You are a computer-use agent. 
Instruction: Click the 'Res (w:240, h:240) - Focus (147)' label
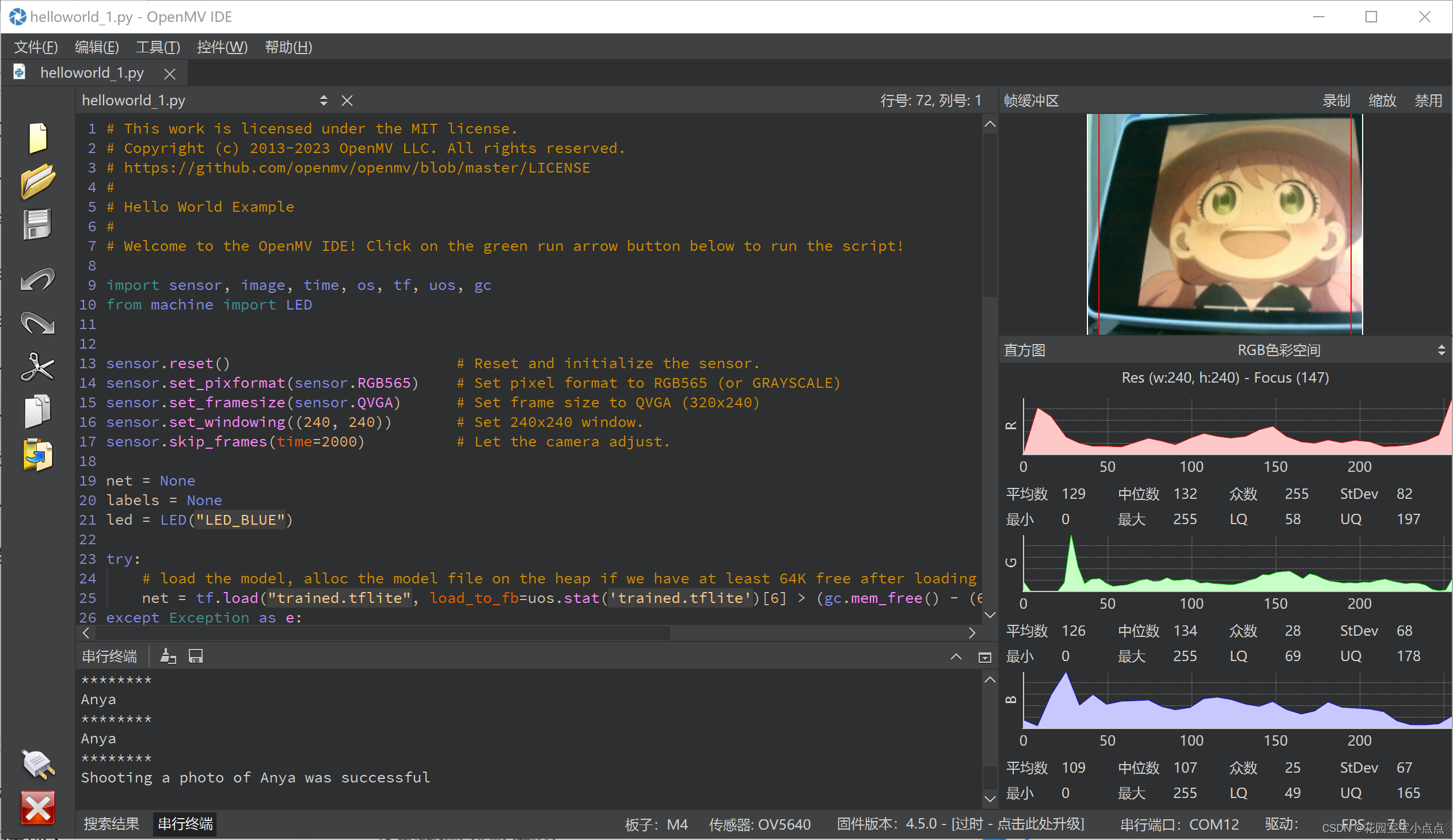coord(1225,377)
